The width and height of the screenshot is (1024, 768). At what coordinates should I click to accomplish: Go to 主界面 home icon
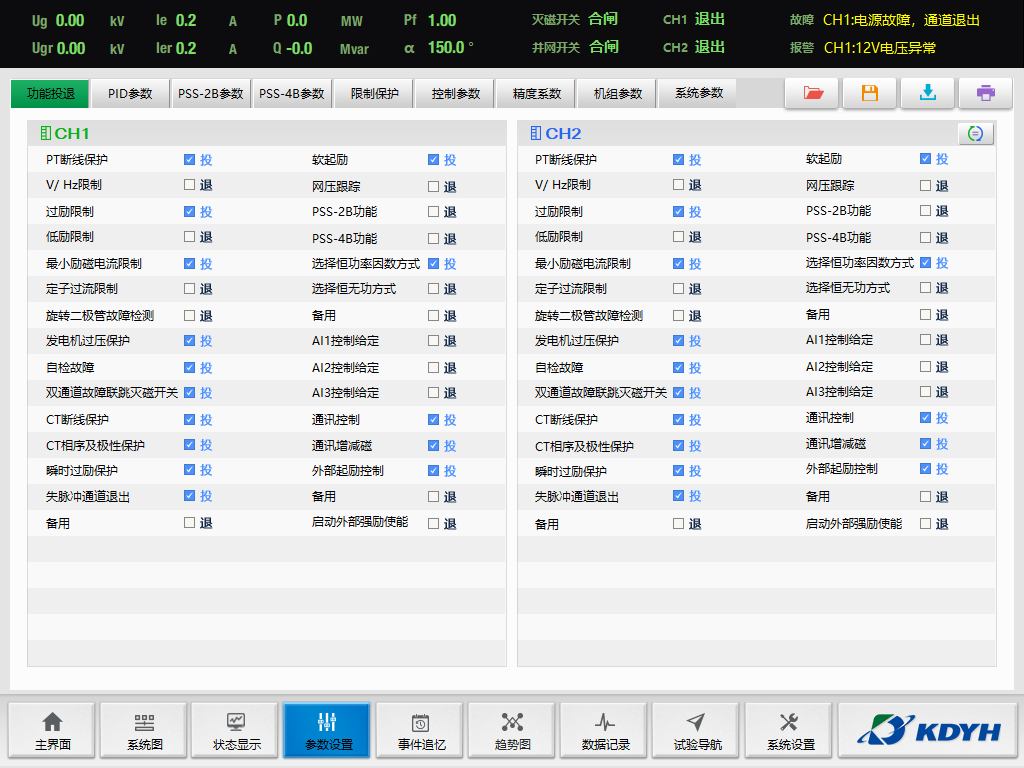pyautogui.click(x=52, y=732)
